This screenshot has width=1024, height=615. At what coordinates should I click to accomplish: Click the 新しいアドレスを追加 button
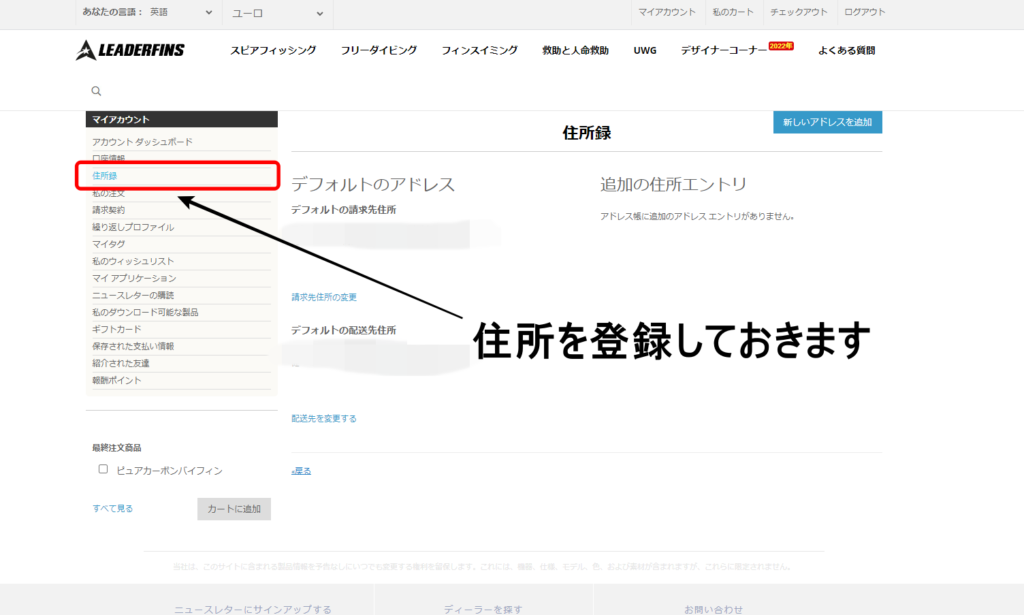tap(827, 122)
